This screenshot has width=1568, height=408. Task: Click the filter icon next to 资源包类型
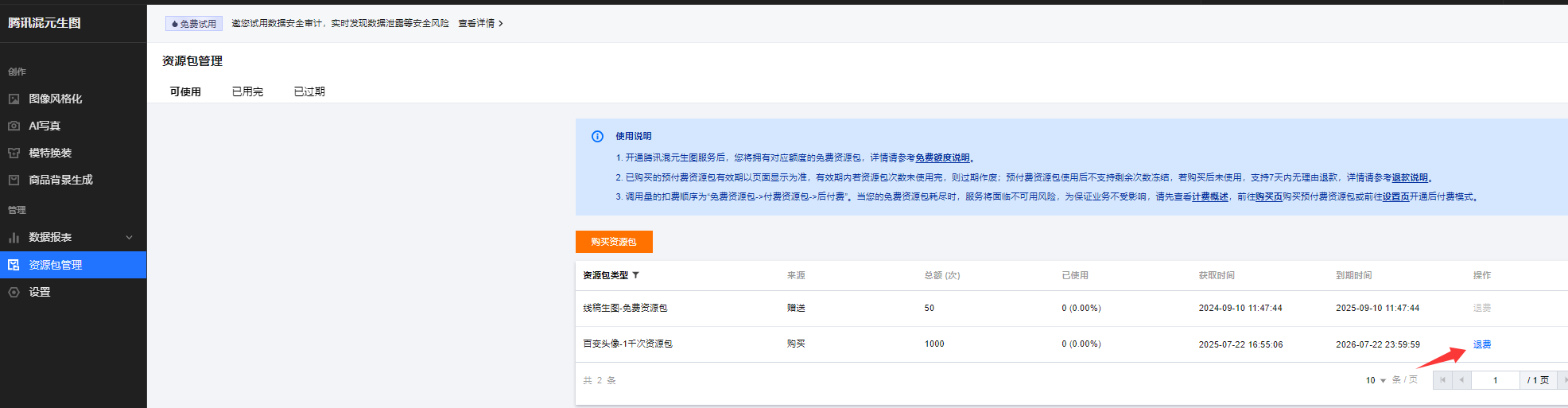coord(635,276)
